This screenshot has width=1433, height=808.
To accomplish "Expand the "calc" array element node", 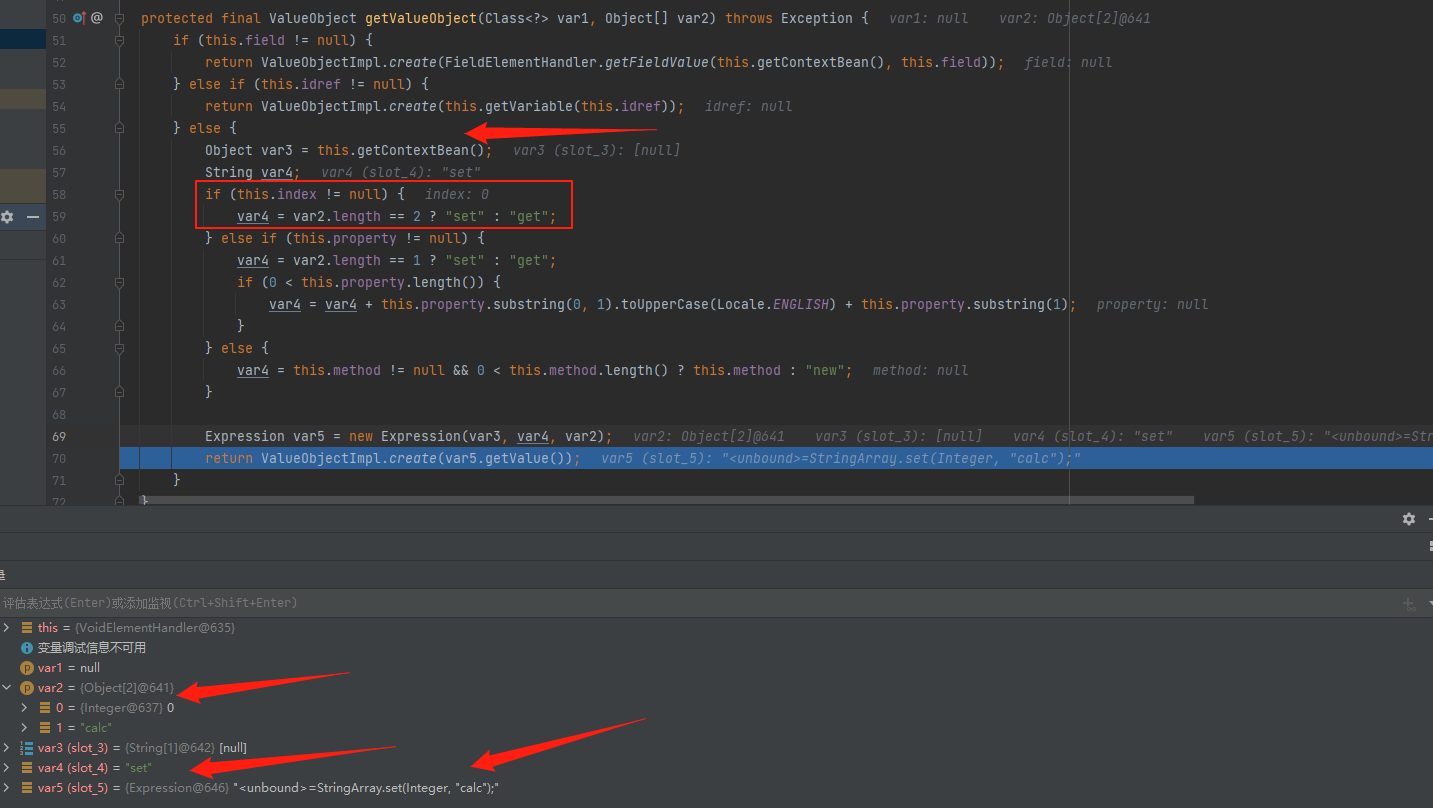I will (x=25, y=728).
